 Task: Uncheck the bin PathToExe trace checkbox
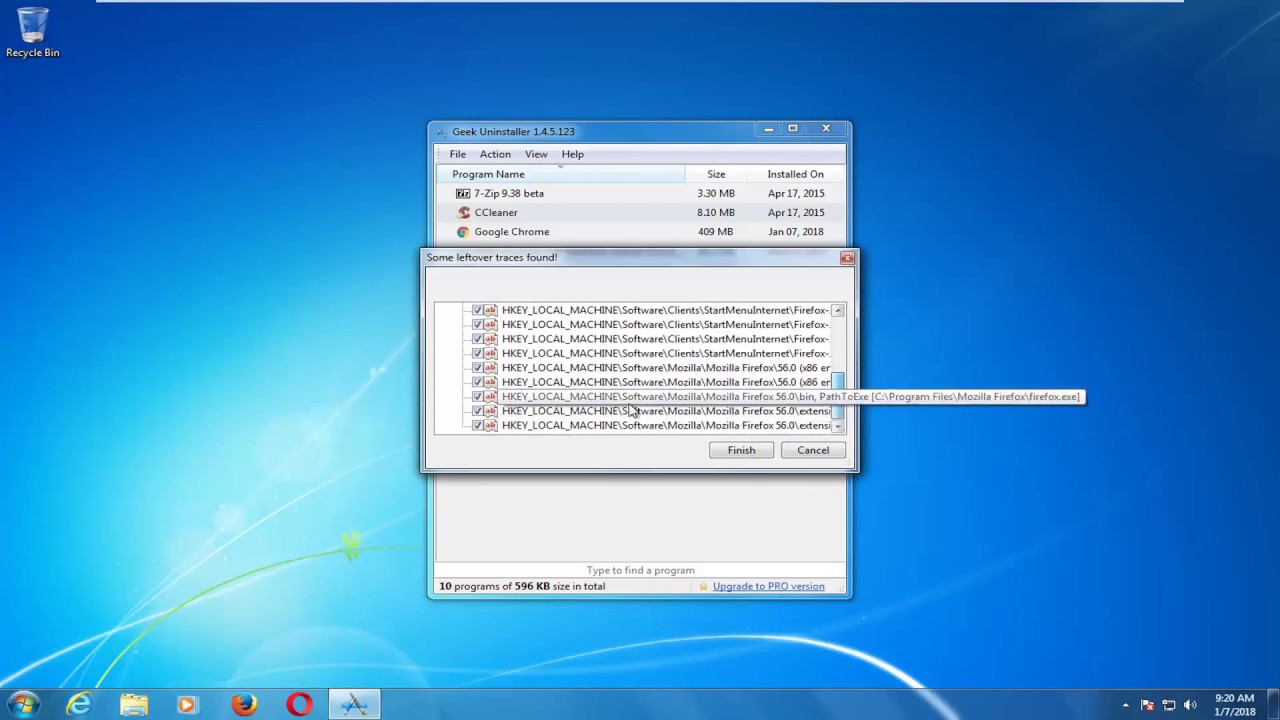tap(477, 396)
